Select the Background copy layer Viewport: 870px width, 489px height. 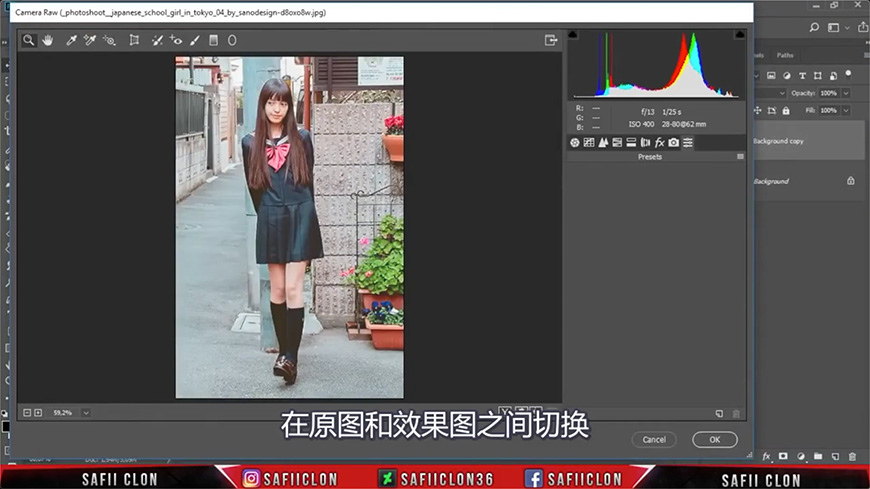pos(810,141)
